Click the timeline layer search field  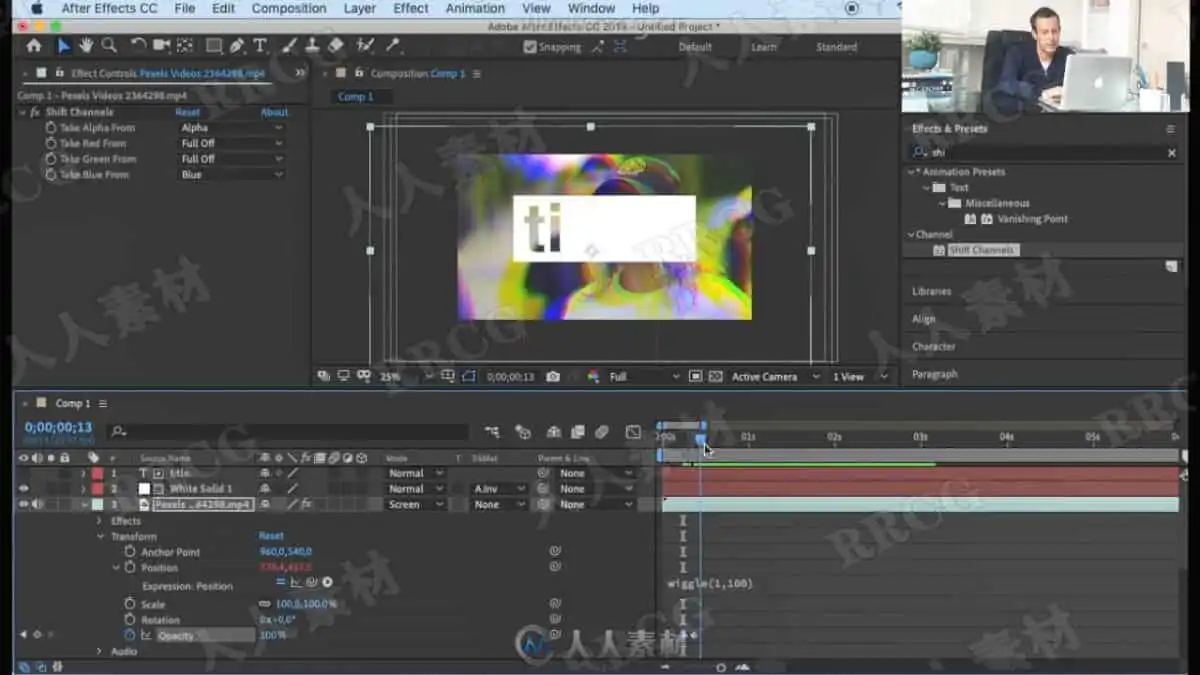pos(288,432)
